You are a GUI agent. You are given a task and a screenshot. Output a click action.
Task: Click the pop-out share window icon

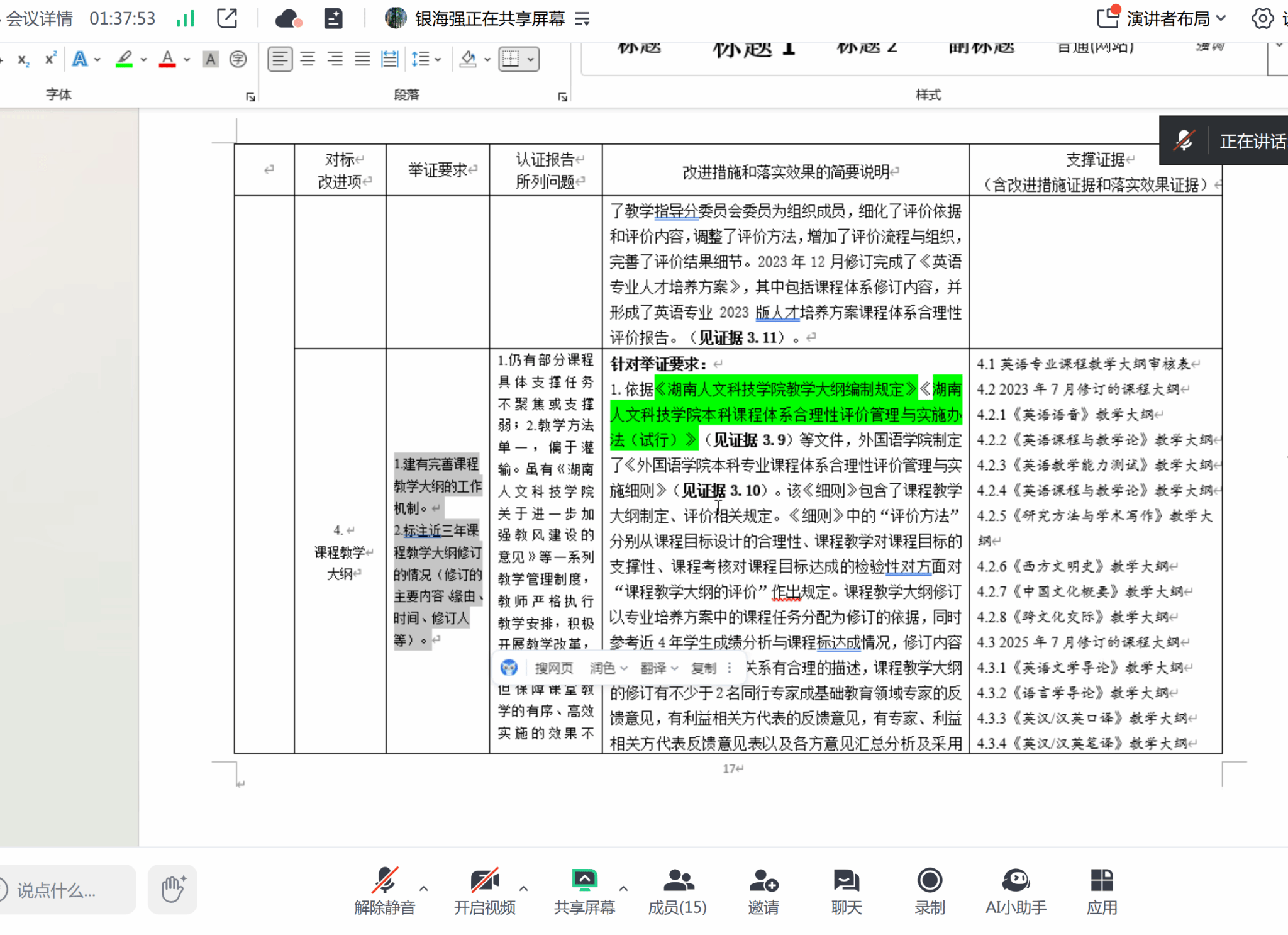tap(227, 19)
